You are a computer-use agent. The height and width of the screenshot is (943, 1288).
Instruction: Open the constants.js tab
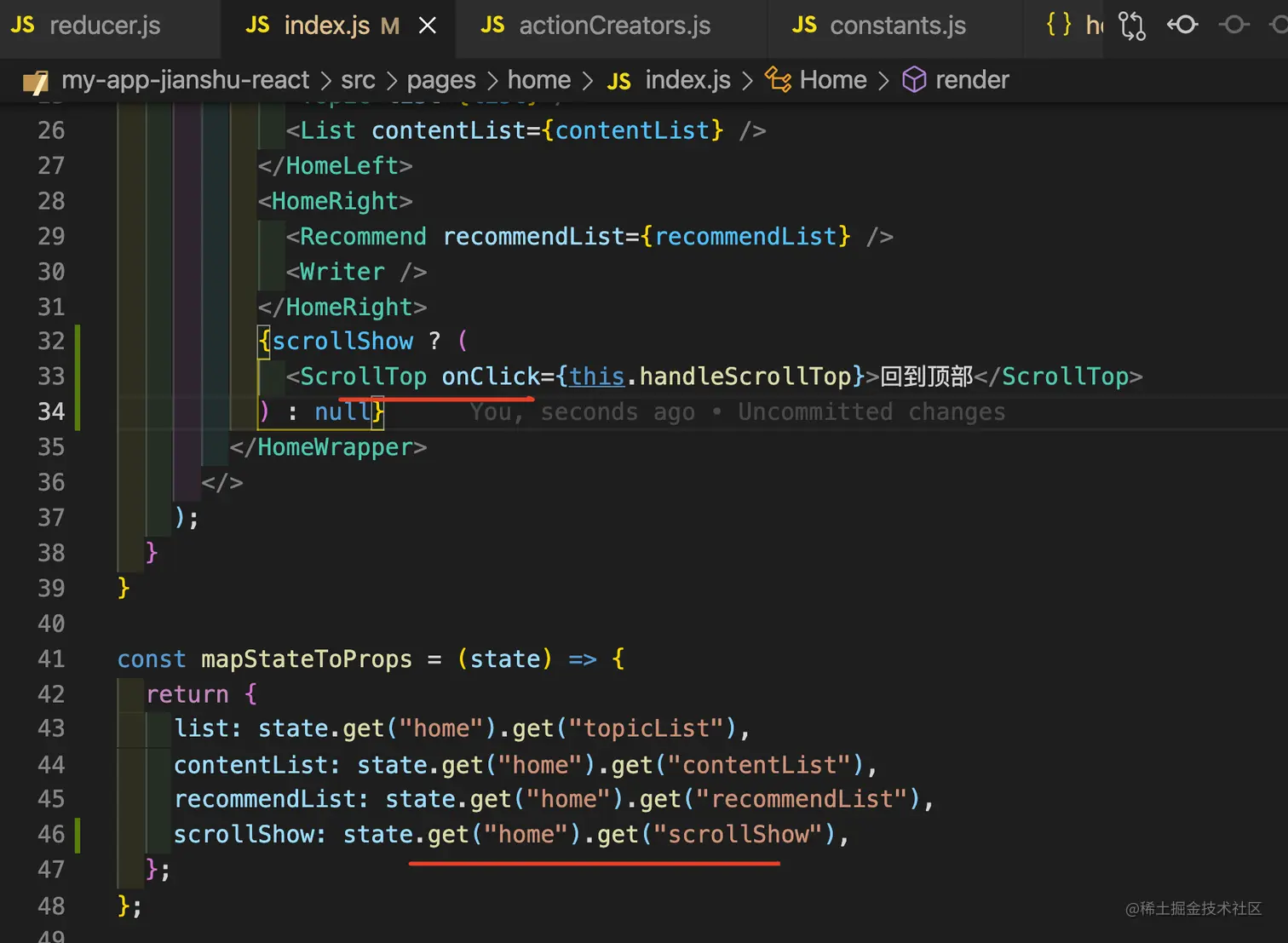tap(897, 26)
